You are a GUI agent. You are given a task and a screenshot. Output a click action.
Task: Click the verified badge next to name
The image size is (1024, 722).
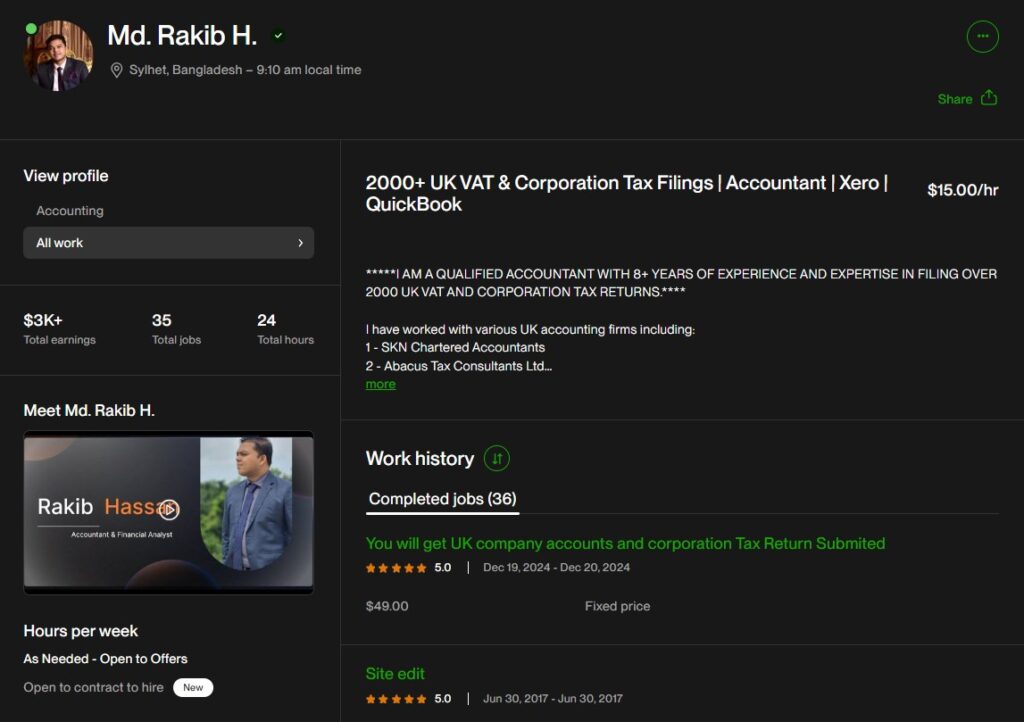[x=278, y=36]
